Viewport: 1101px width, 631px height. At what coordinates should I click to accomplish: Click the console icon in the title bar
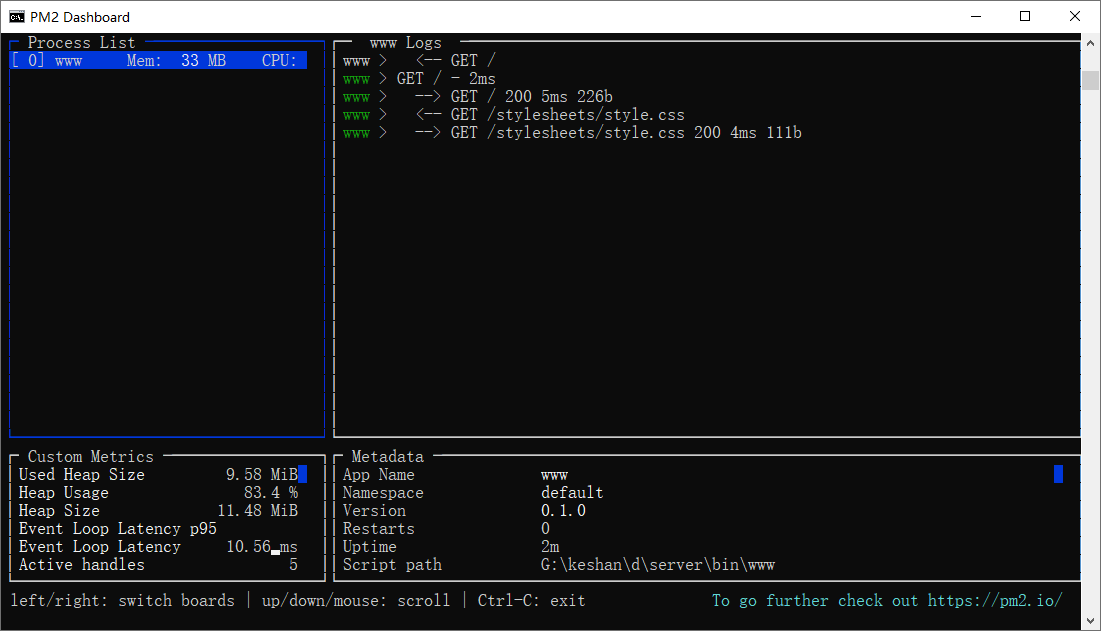(17, 16)
